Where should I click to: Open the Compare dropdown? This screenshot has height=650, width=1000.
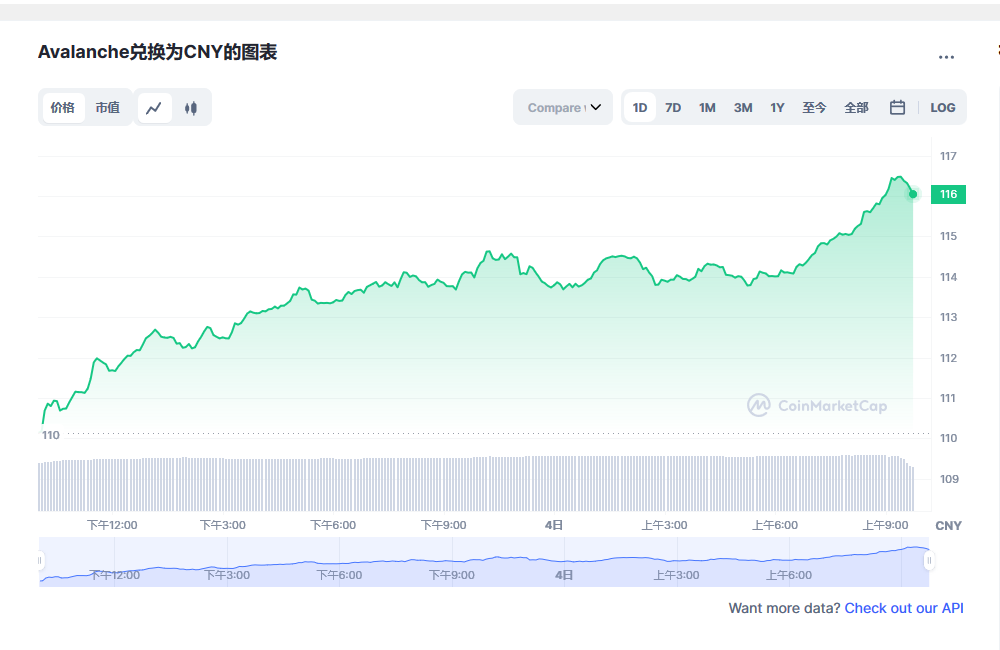pos(563,107)
